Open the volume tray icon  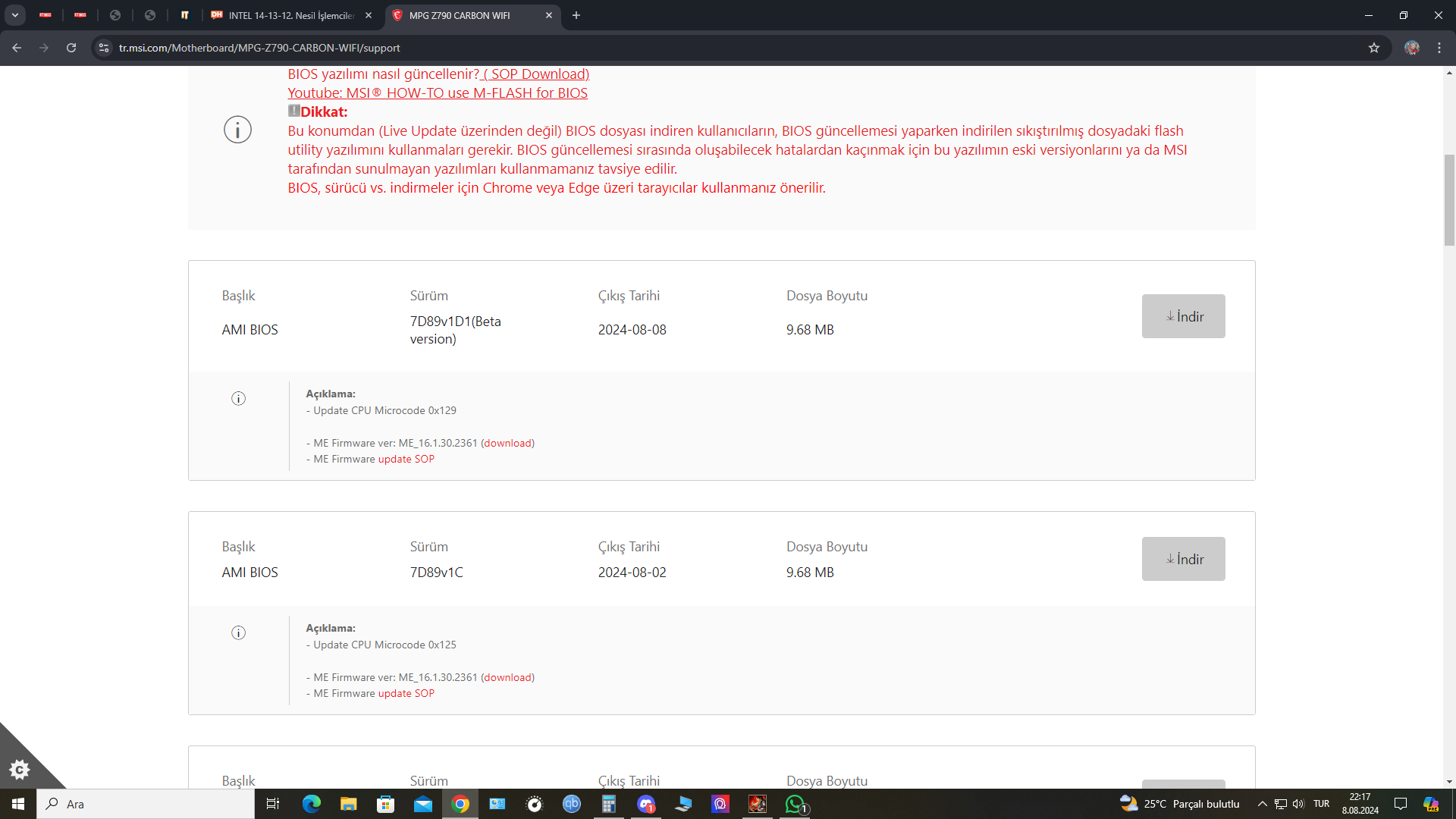click(1298, 804)
